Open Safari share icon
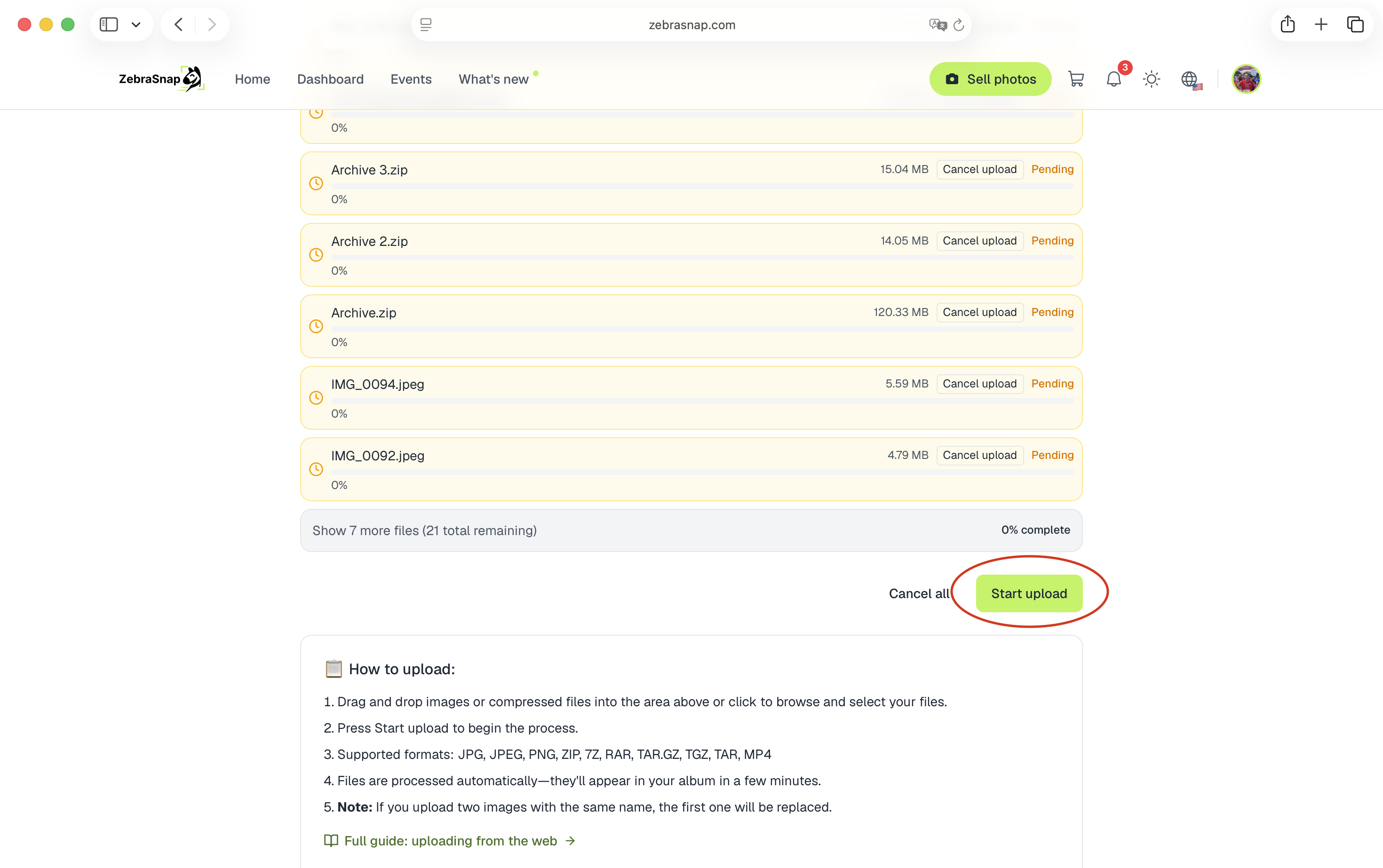This screenshot has width=1383, height=868. (1288, 24)
